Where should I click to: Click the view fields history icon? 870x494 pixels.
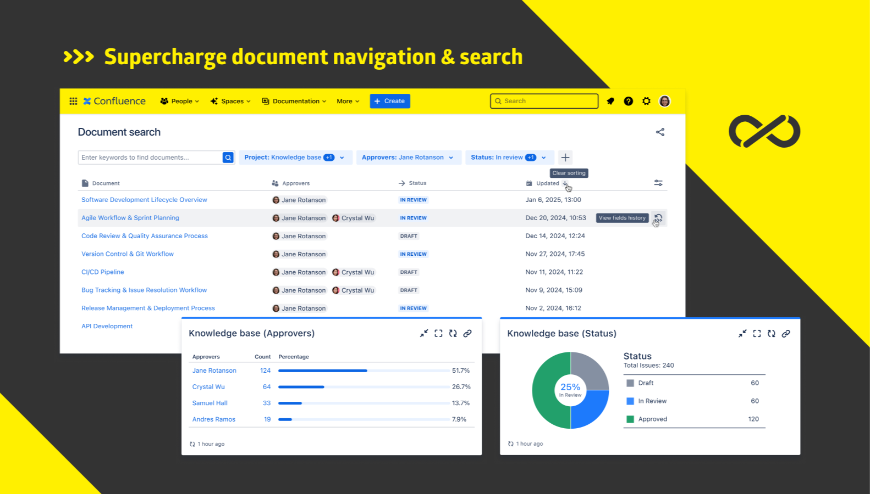click(658, 218)
